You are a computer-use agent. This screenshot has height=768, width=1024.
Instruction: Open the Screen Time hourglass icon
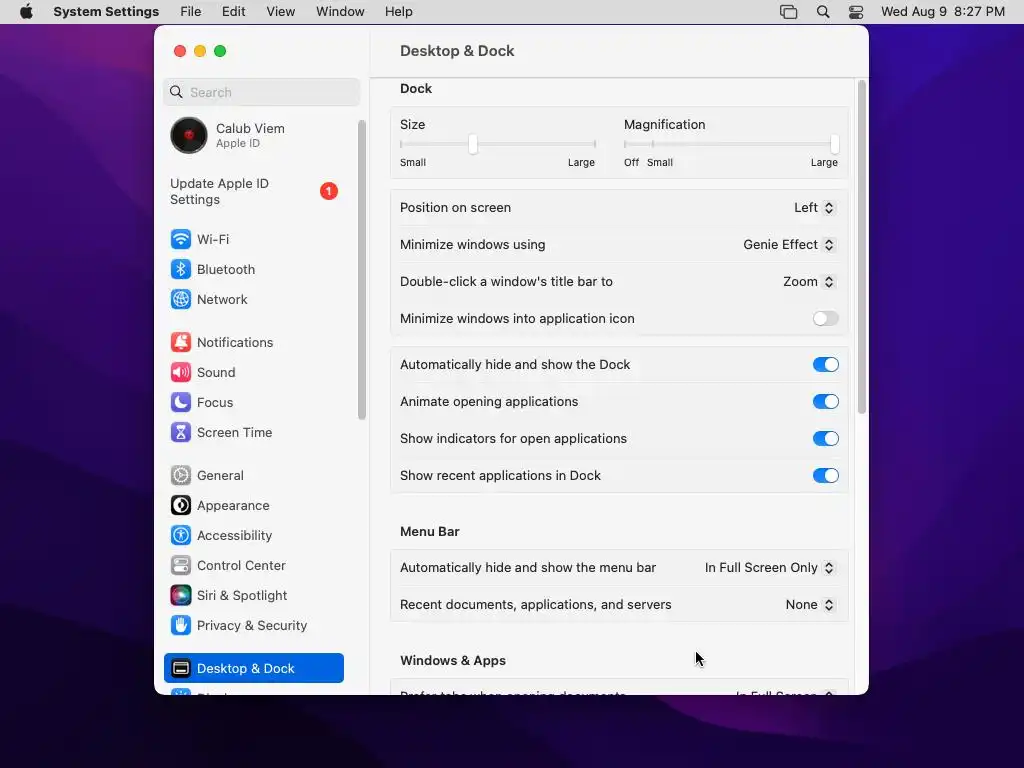click(181, 432)
